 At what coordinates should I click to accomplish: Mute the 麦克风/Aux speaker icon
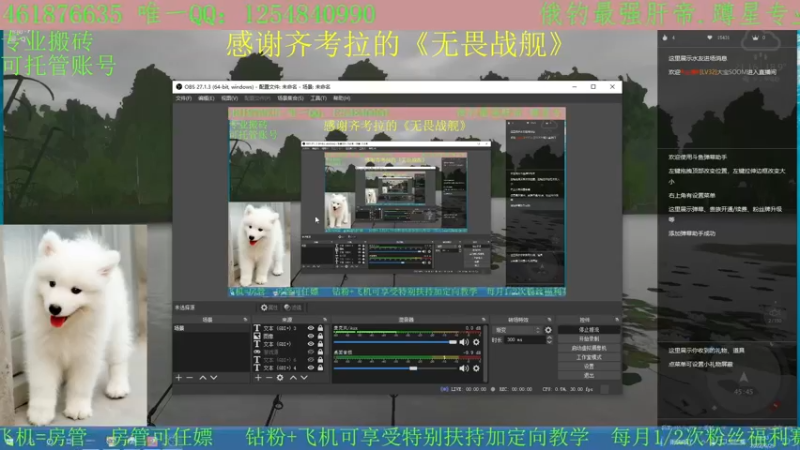tap(464, 342)
